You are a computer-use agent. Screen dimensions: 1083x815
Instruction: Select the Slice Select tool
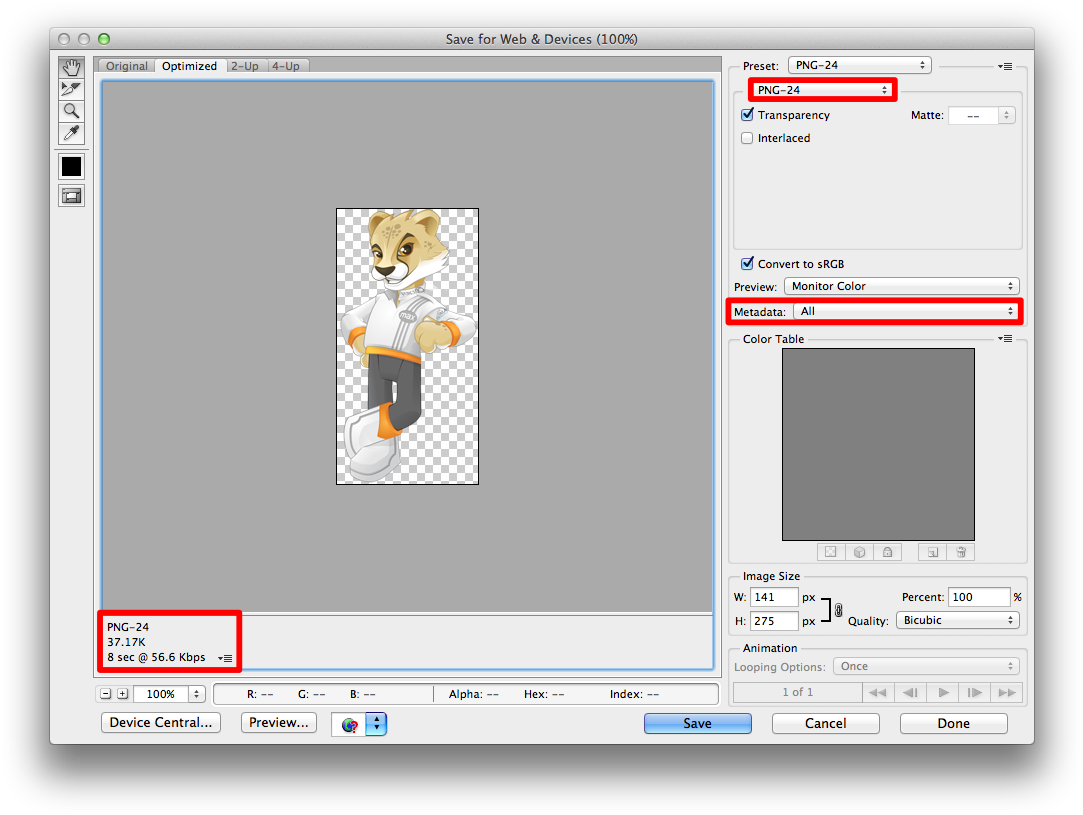point(71,89)
